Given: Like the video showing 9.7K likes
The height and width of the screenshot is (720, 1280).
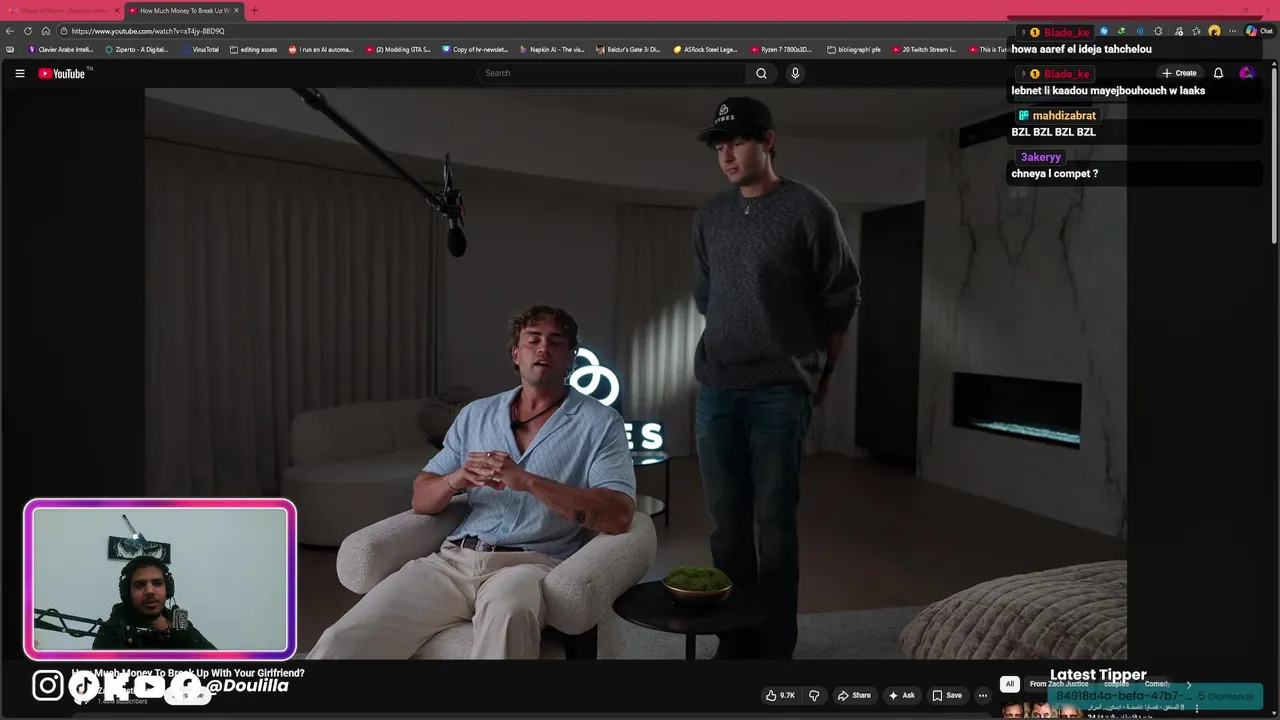Looking at the screenshot, I should coord(781,695).
